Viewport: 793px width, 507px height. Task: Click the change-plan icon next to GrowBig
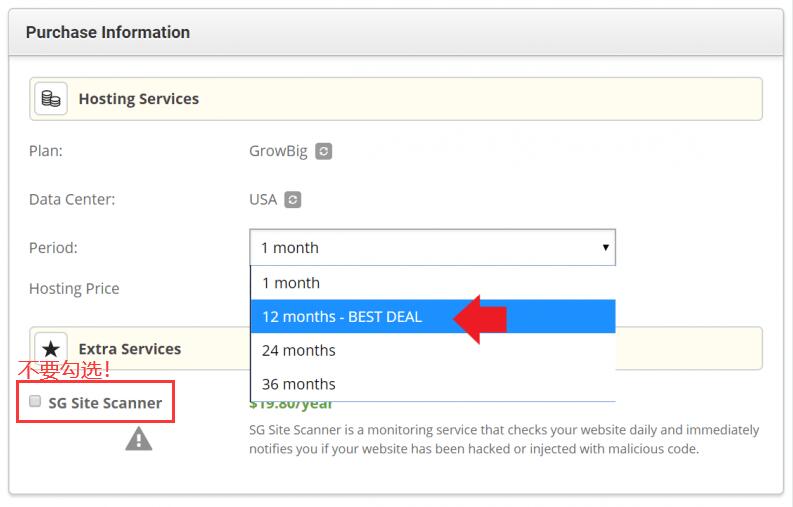[323, 152]
